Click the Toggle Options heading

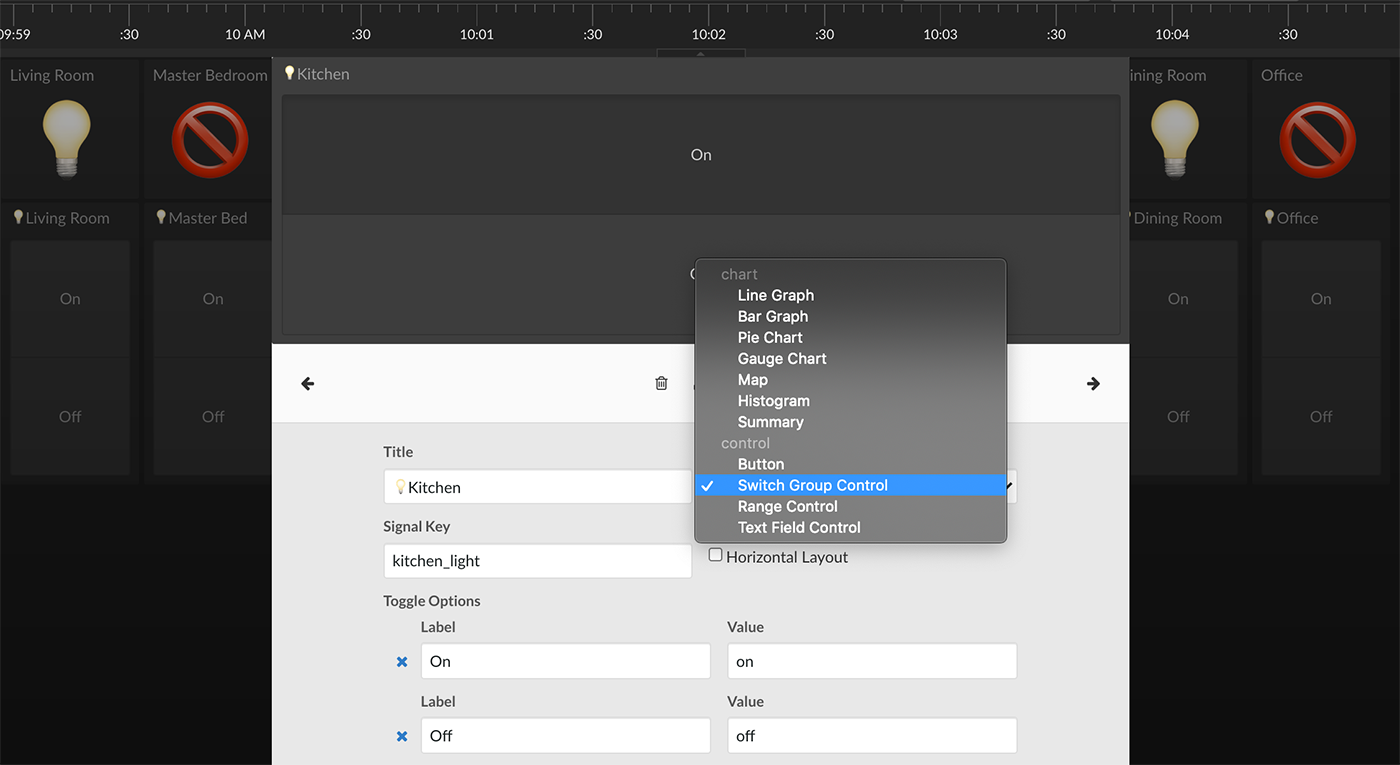(x=432, y=601)
